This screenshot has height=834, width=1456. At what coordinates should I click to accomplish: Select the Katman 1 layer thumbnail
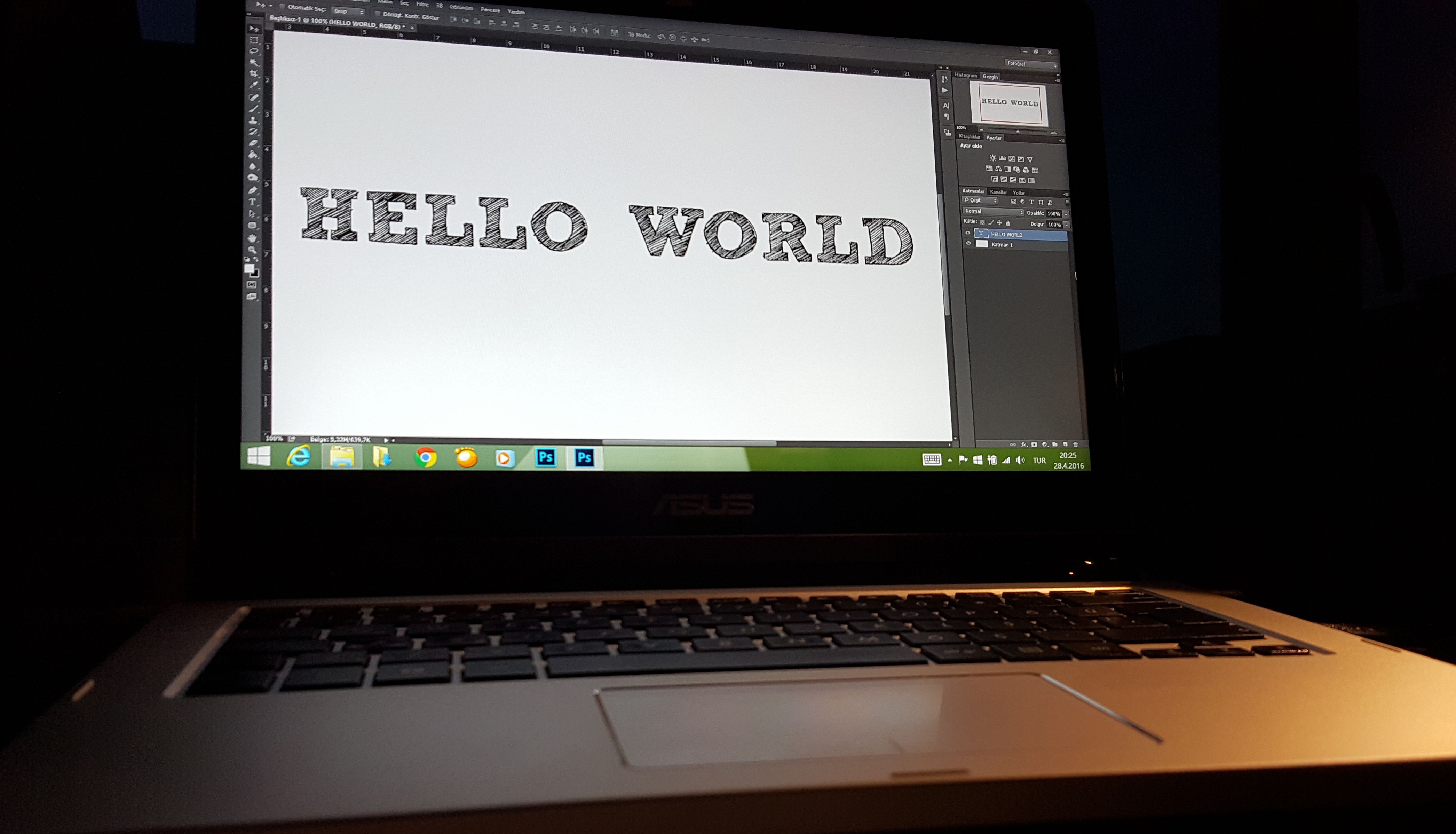pyautogui.click(x=982, y=244)
